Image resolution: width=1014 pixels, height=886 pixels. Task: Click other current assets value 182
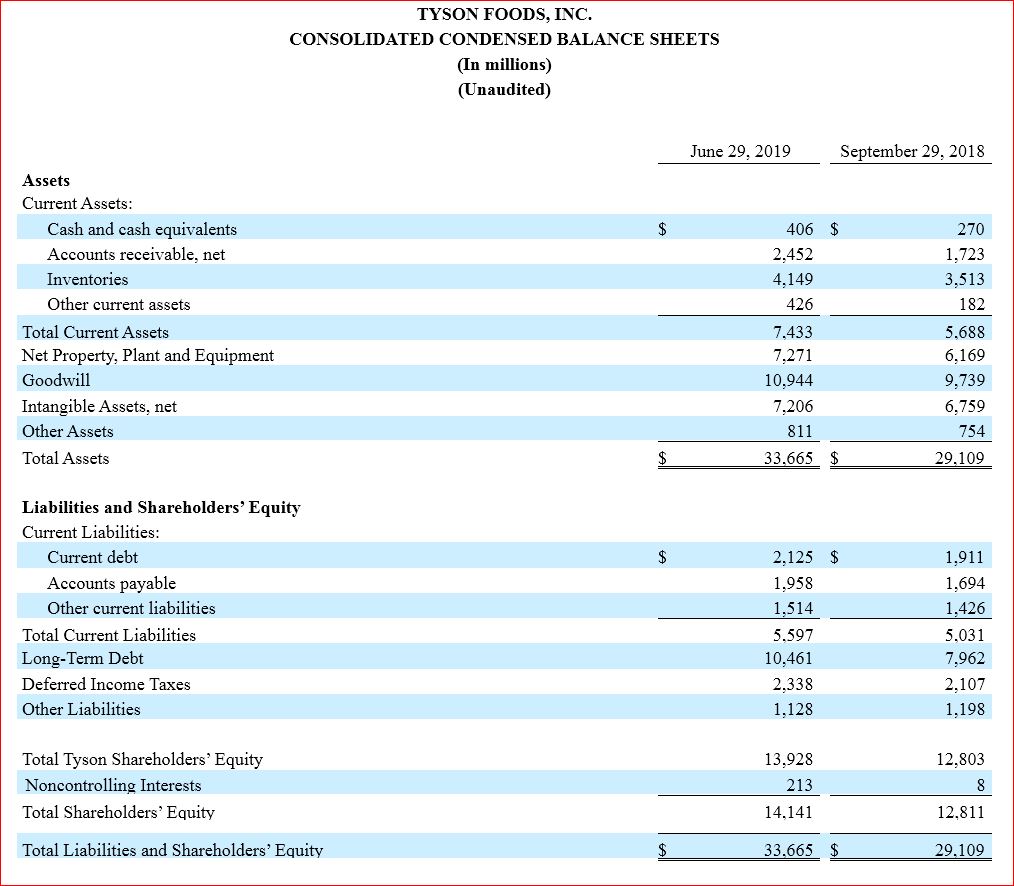click(971, 305)
